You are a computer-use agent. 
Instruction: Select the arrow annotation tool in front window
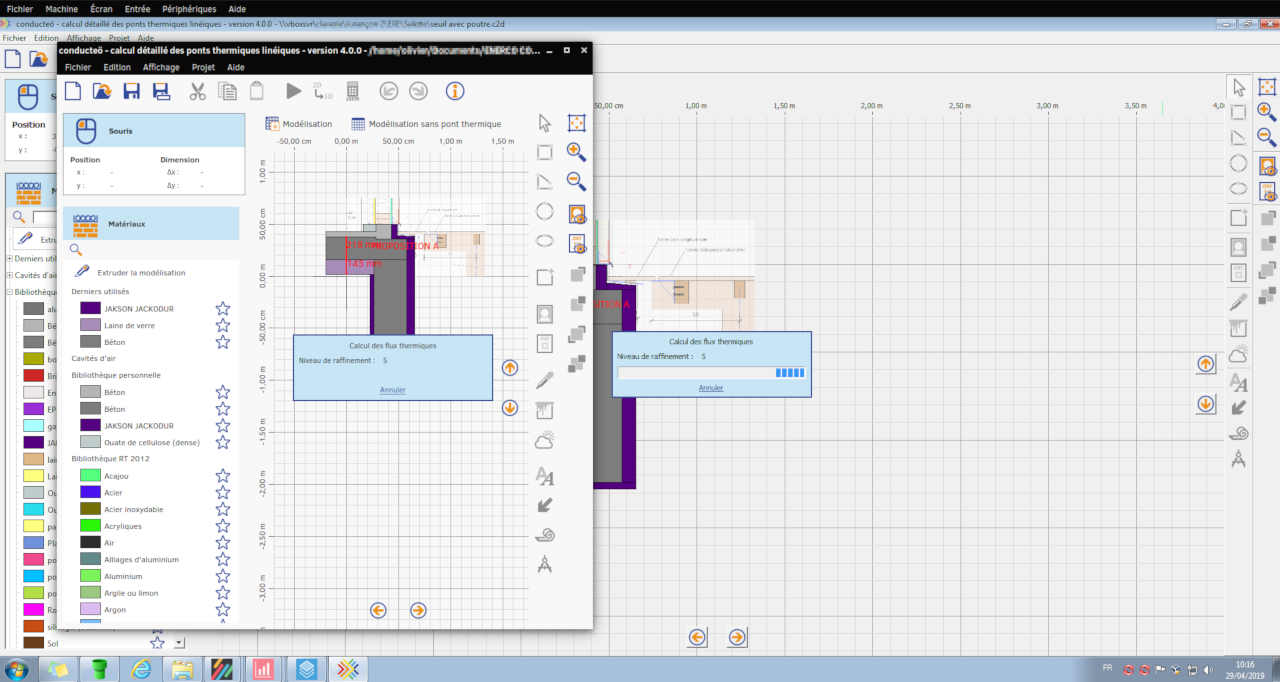point(545,505)
